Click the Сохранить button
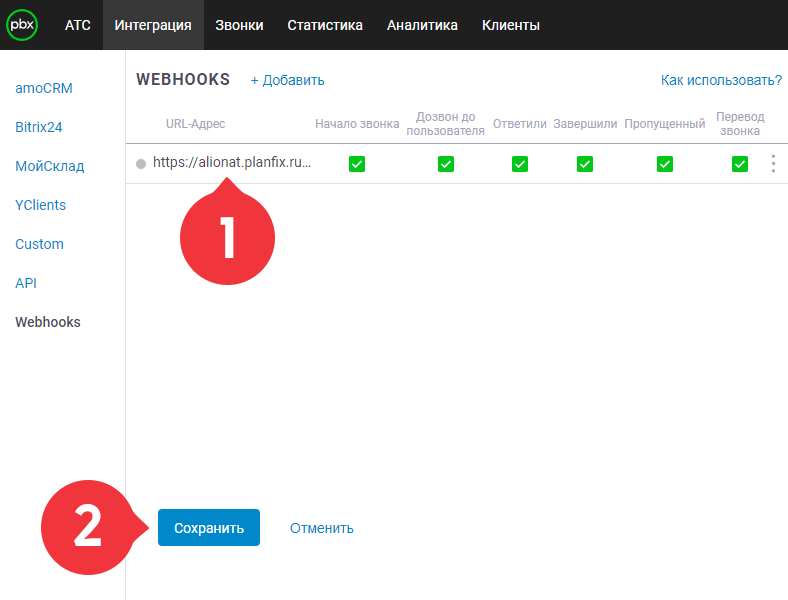The height and width of the screenshot is (600, 788). 209,528
